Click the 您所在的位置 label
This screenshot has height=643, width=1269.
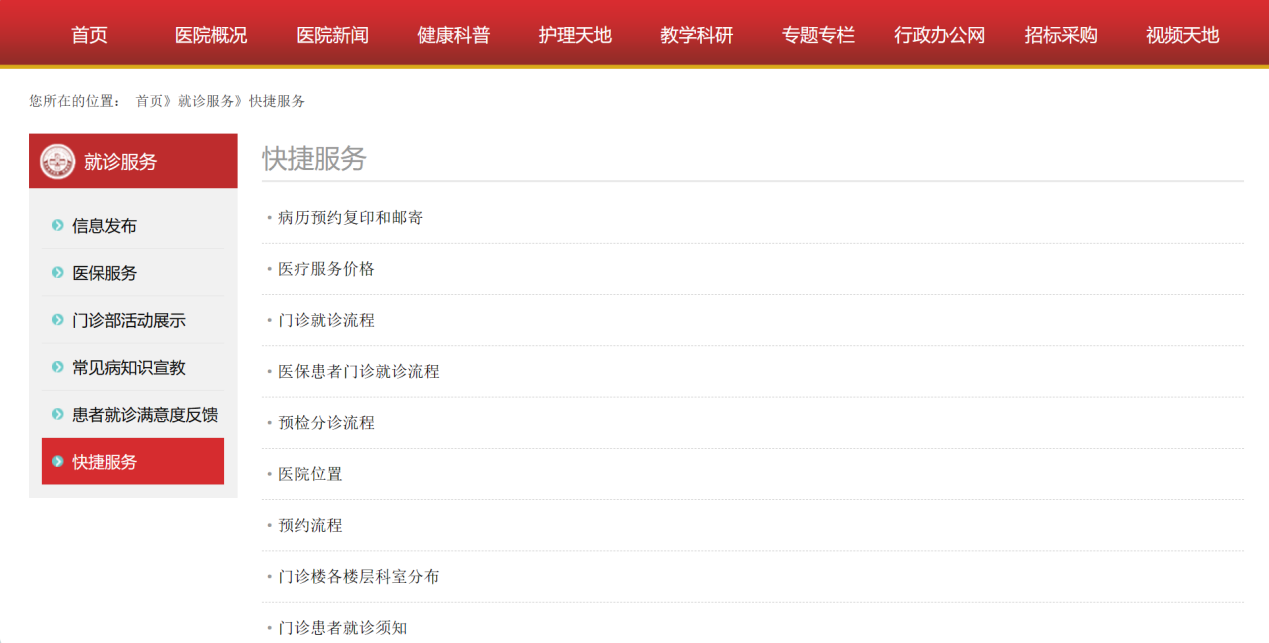pos(75,101)
